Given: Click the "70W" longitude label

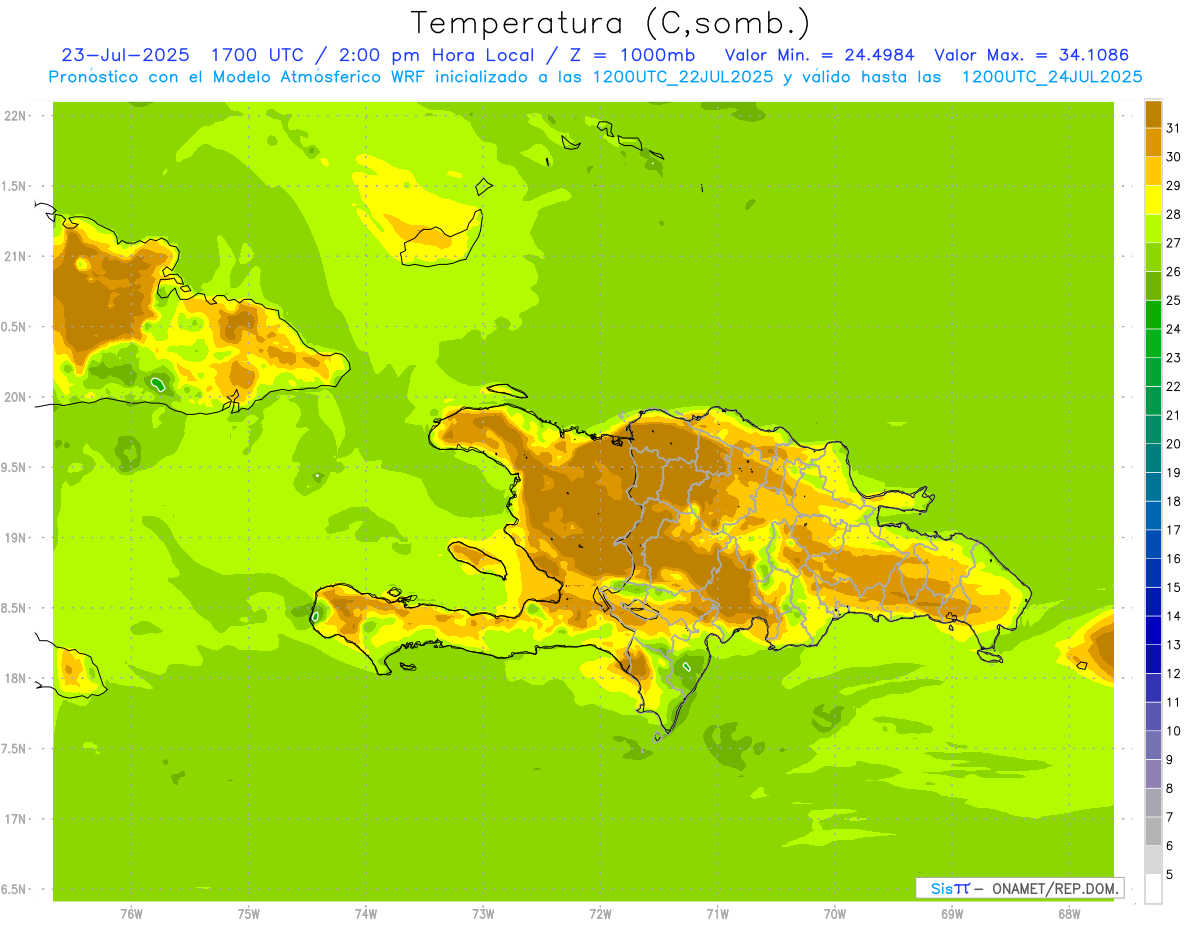Looking at the screenshot, I should pyautogui.click(x=835, y=914).
